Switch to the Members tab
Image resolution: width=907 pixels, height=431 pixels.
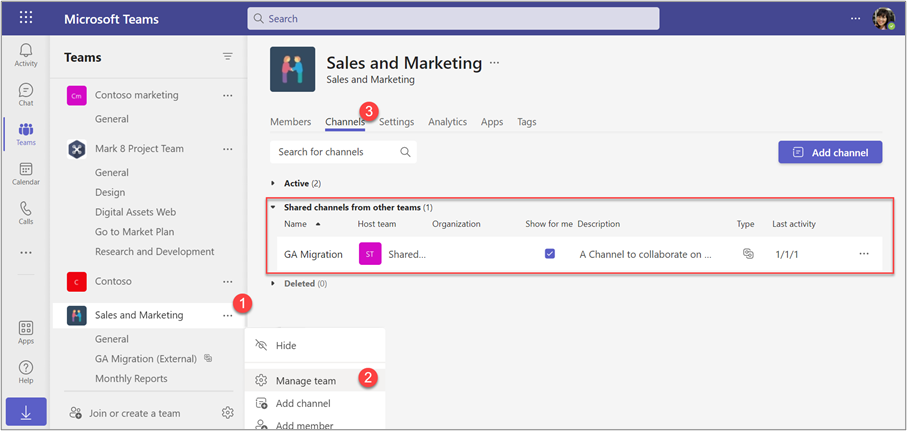(290, 122)
